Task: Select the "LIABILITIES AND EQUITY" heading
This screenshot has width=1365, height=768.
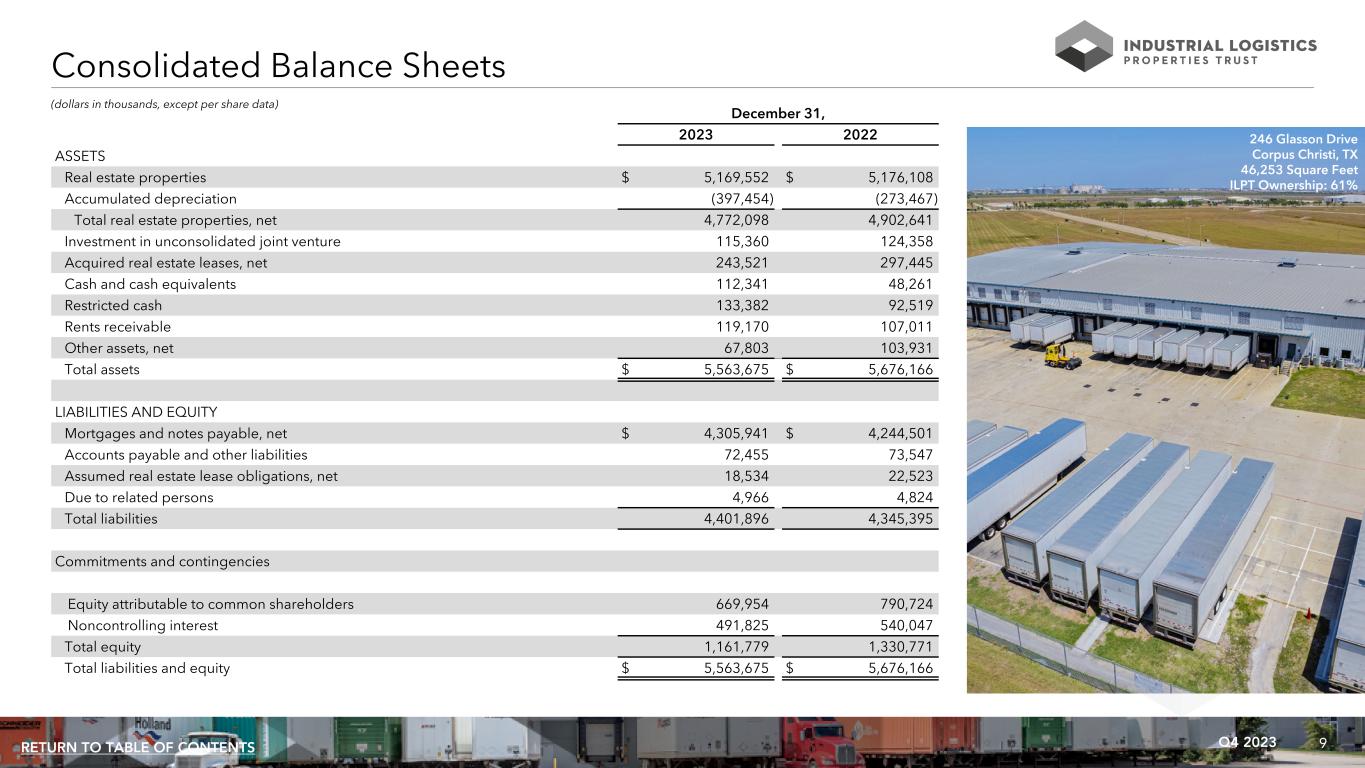Action: pos(136,412)
